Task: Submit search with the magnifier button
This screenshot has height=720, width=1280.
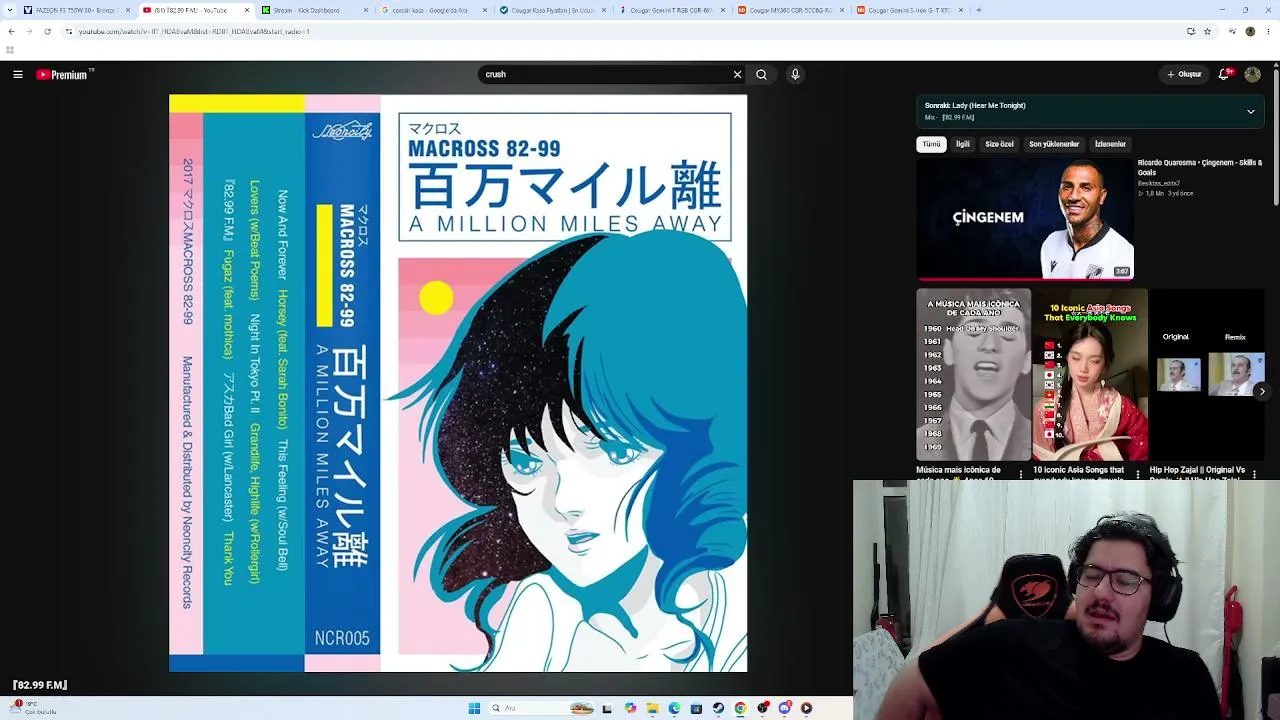Action: (762, 74)
